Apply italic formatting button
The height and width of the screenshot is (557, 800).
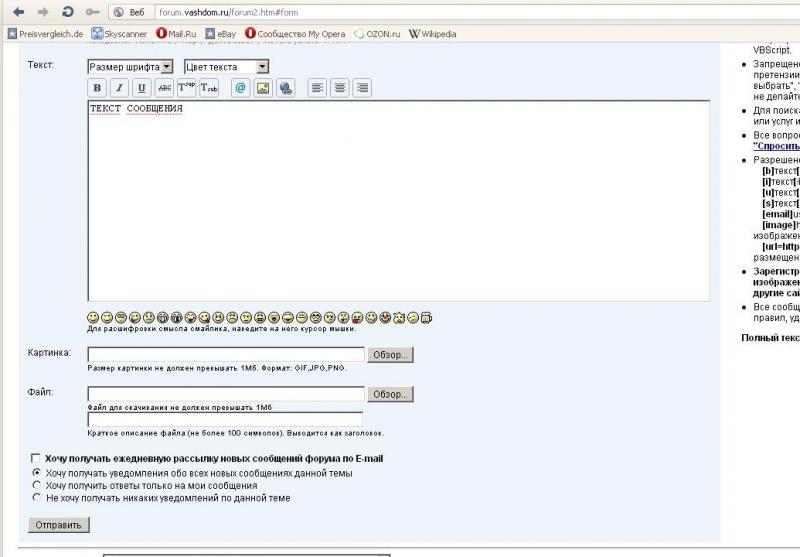119,88
